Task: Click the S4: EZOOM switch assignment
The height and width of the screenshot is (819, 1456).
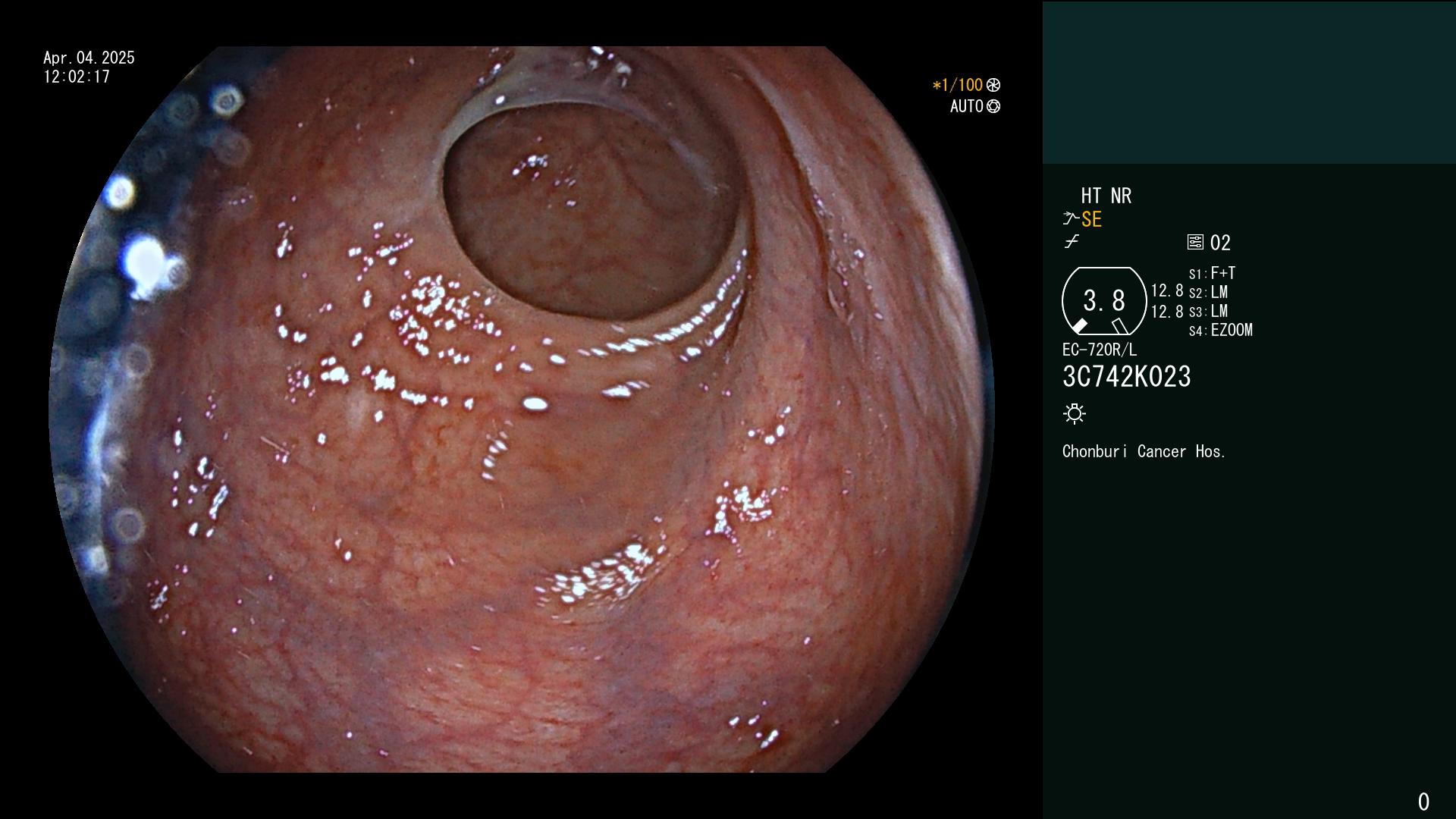Action: tap(1221, 331)
